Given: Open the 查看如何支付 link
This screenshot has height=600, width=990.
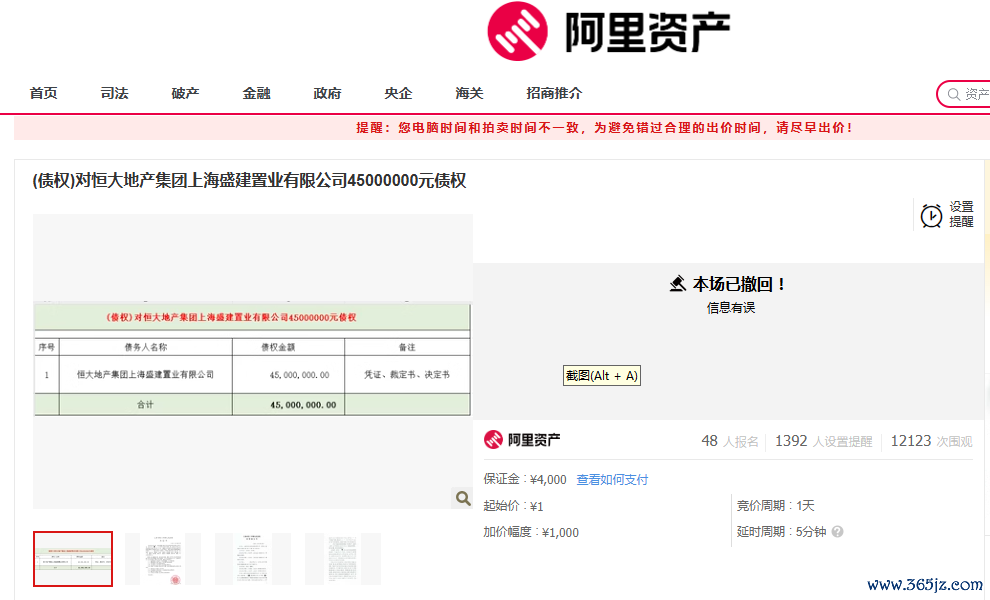Looking at the screenshot, I should pos(612,479).
